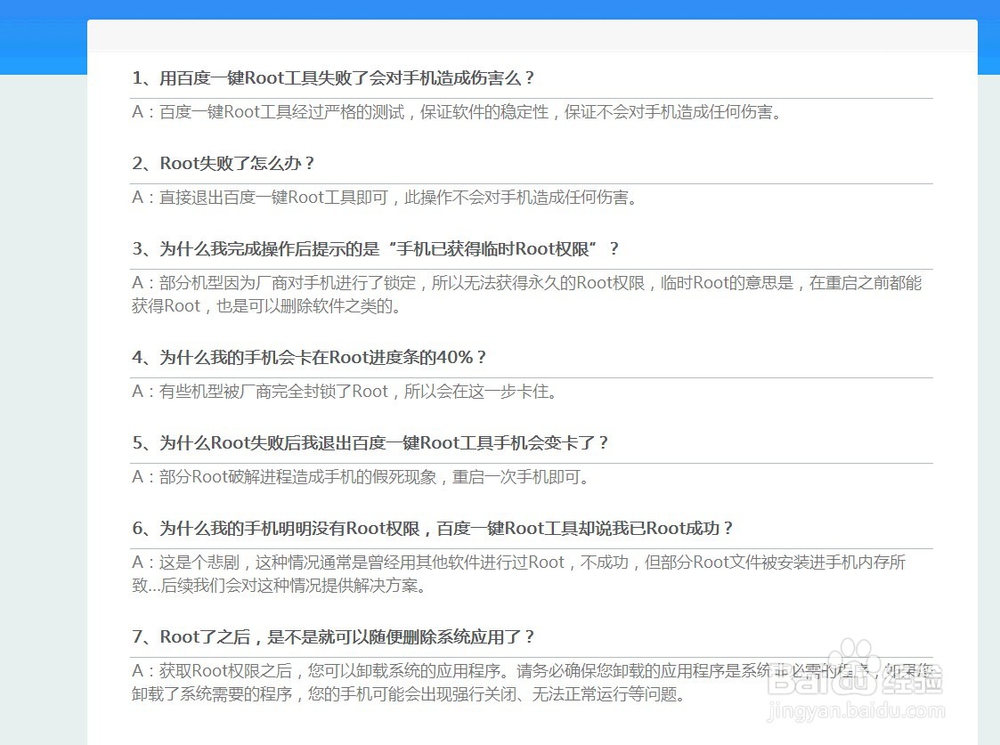Click answer line 卸载了系统需要的程序

[408, 694]
